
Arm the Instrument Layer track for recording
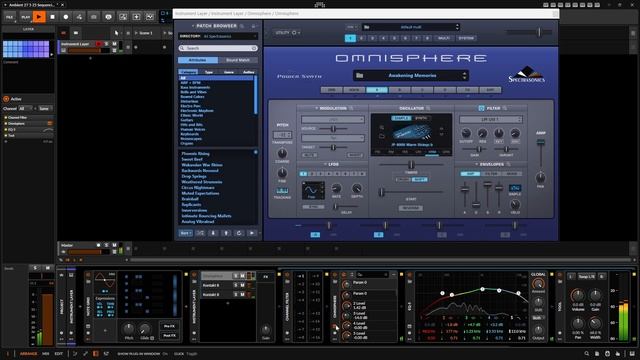pyautogui.click(x=98, y=44)
